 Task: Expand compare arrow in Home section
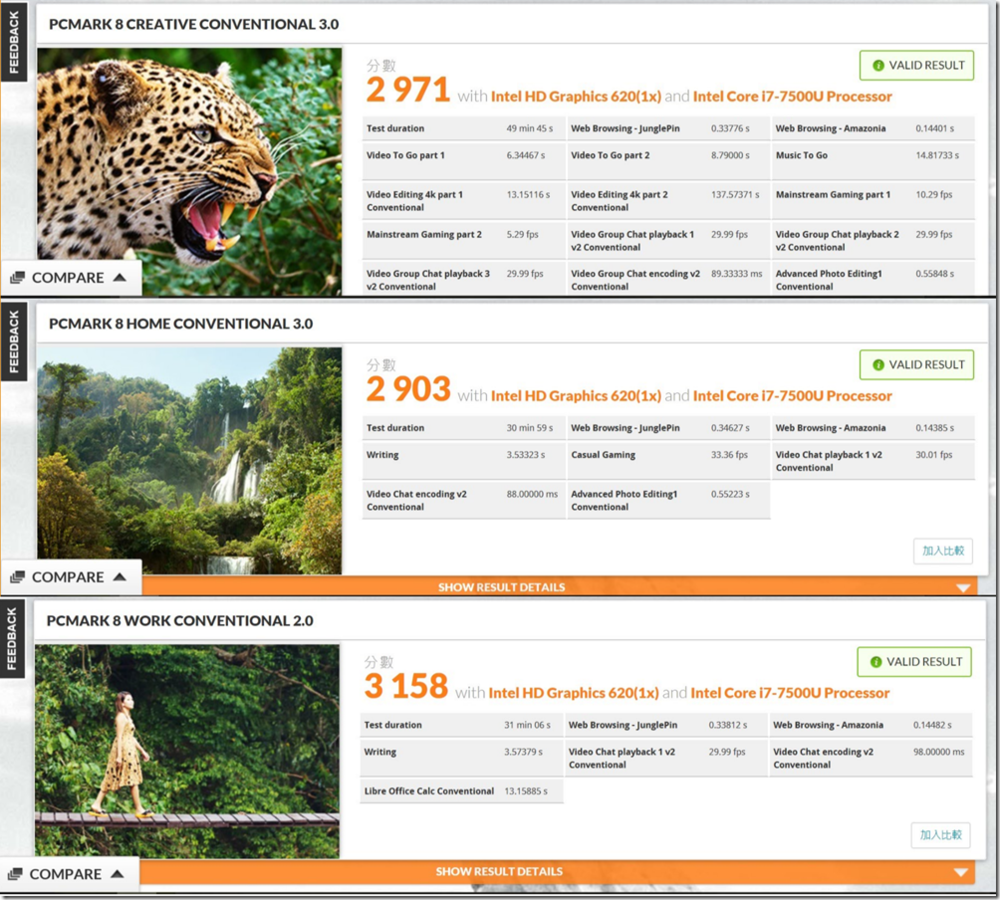click(119, 577)
